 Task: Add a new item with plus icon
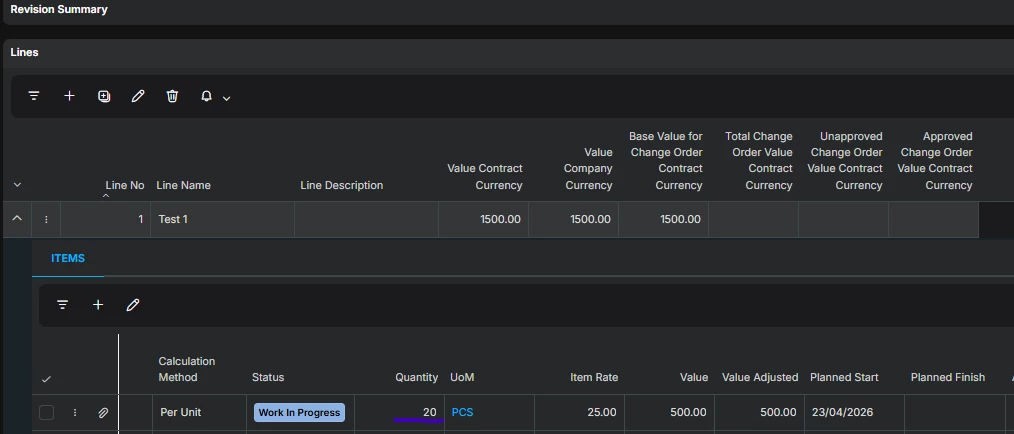pos(98,305)
